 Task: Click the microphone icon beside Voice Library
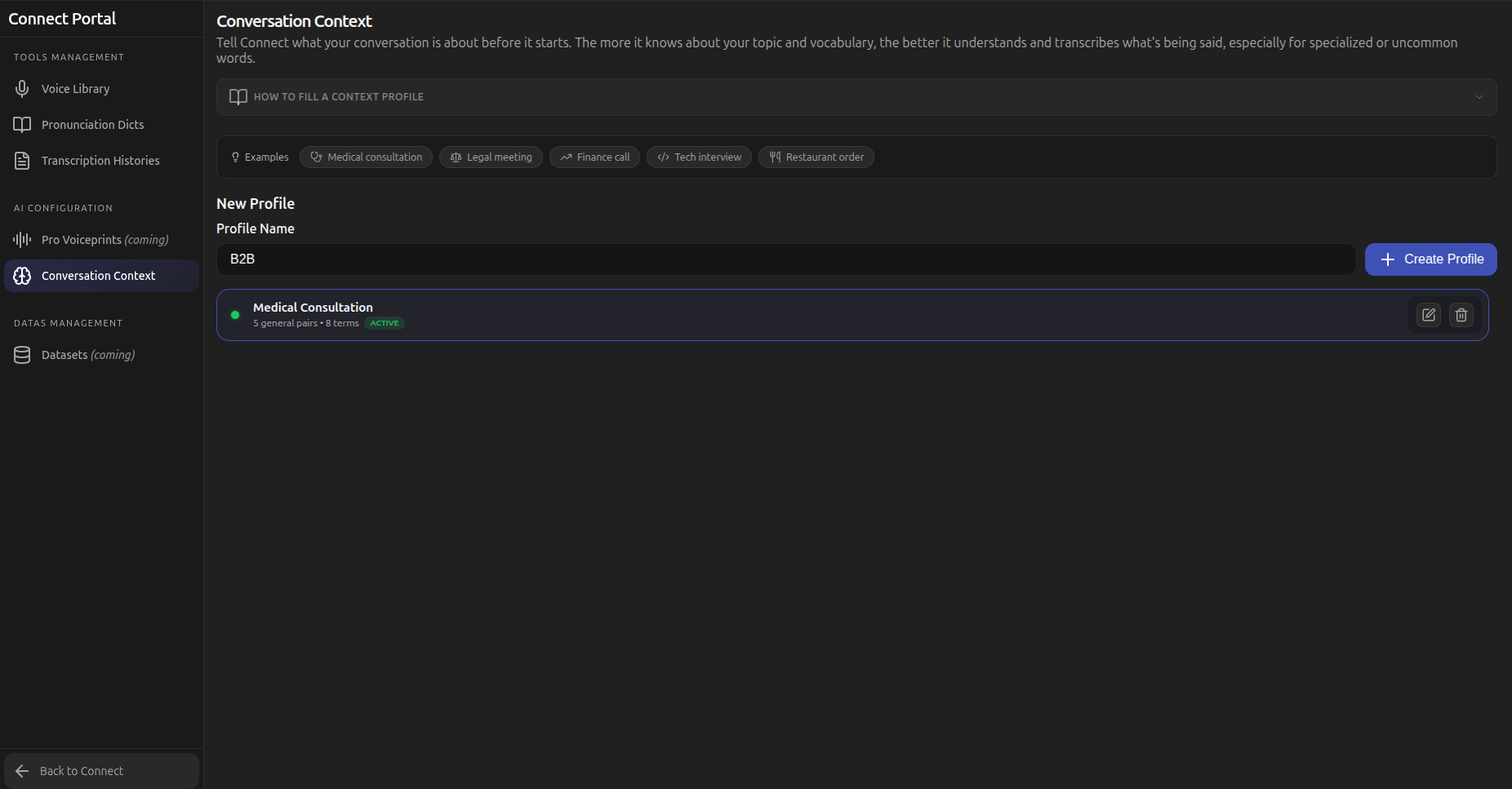pos(22,88)
